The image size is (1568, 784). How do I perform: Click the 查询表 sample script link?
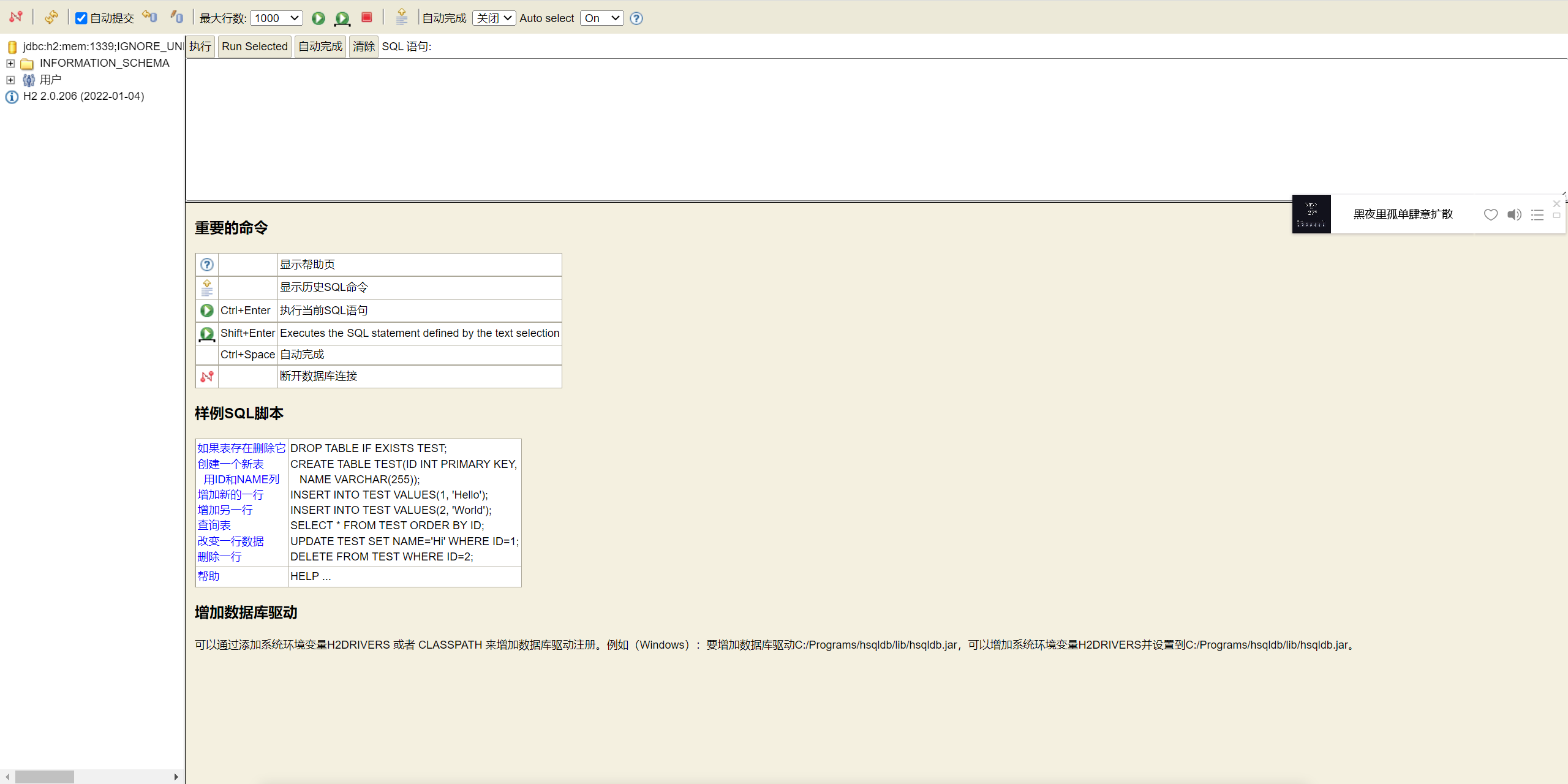pyautogui.click(x=214, y=526)
